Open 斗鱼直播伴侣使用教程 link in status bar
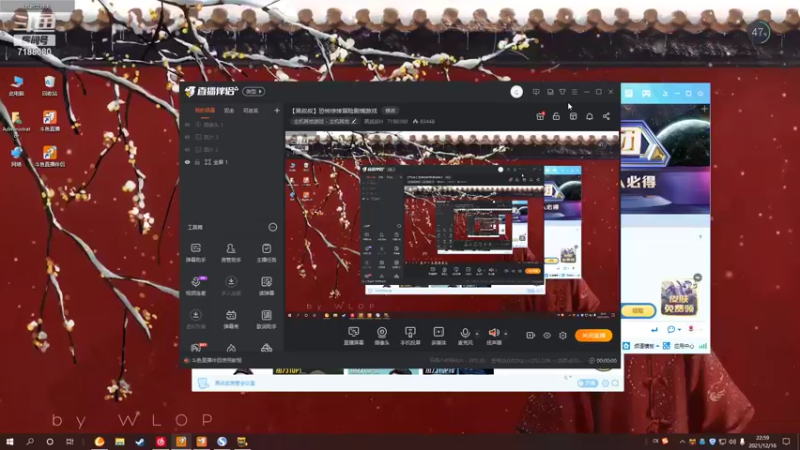 pyautogui.click(x=216, y=360)
